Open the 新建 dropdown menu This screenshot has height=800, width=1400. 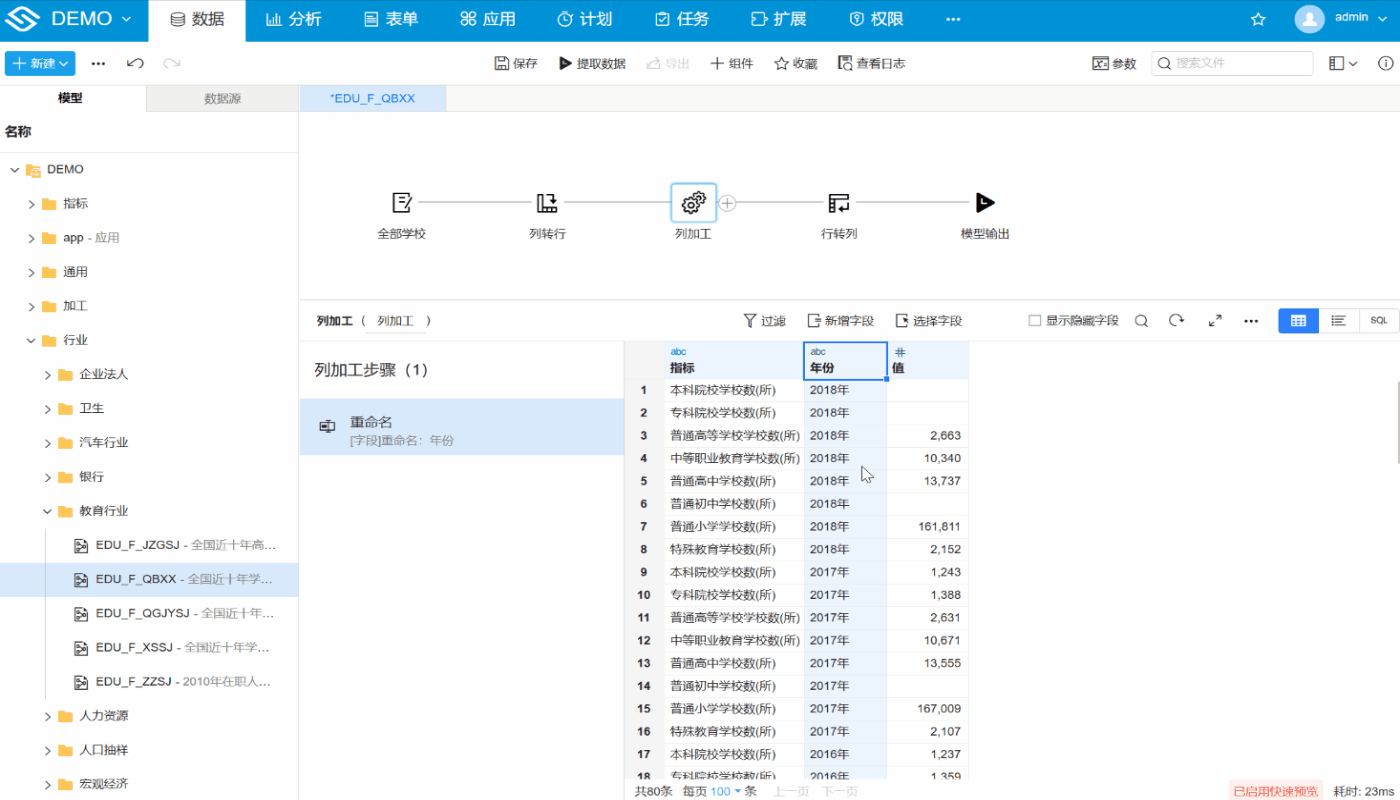39,62
